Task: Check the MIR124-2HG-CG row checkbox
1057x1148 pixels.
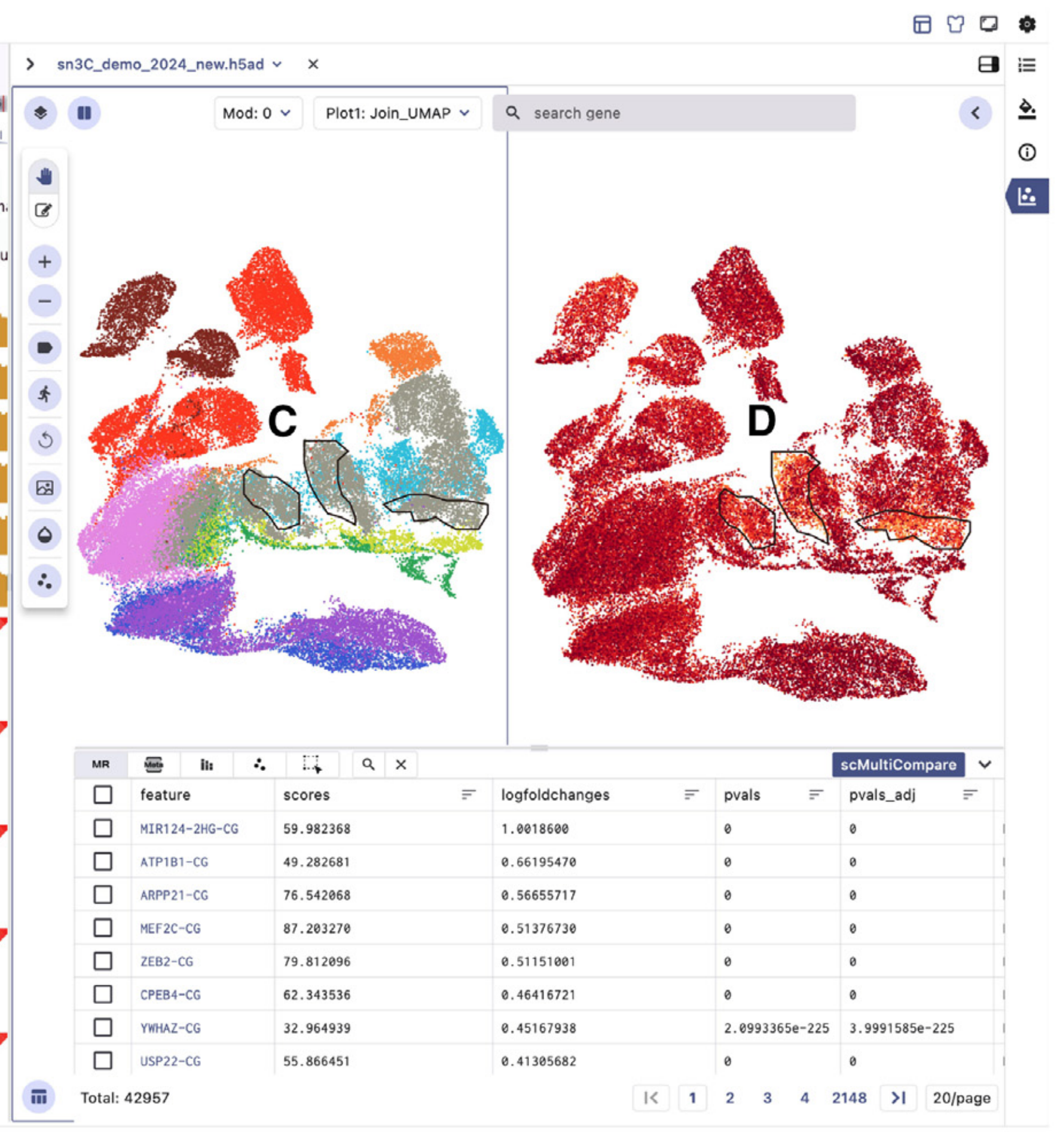Action: pyautogui.click(x=103, y=828)
